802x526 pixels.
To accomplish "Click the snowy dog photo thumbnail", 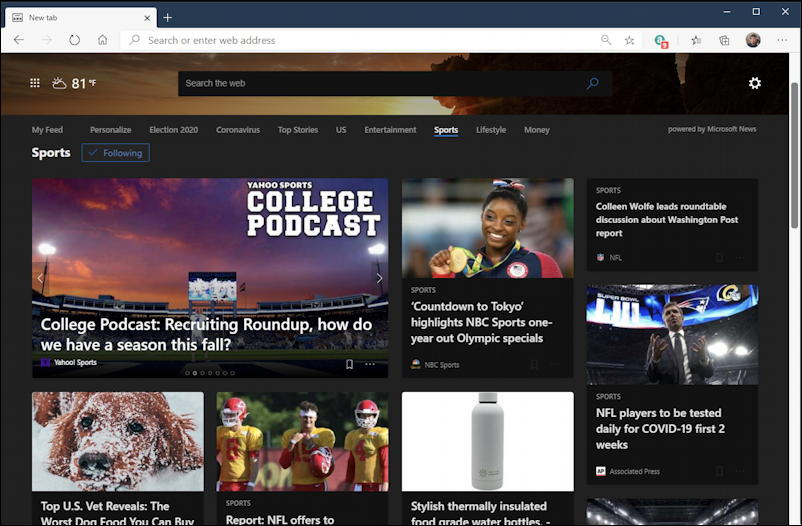I will [x=118, y=442].
